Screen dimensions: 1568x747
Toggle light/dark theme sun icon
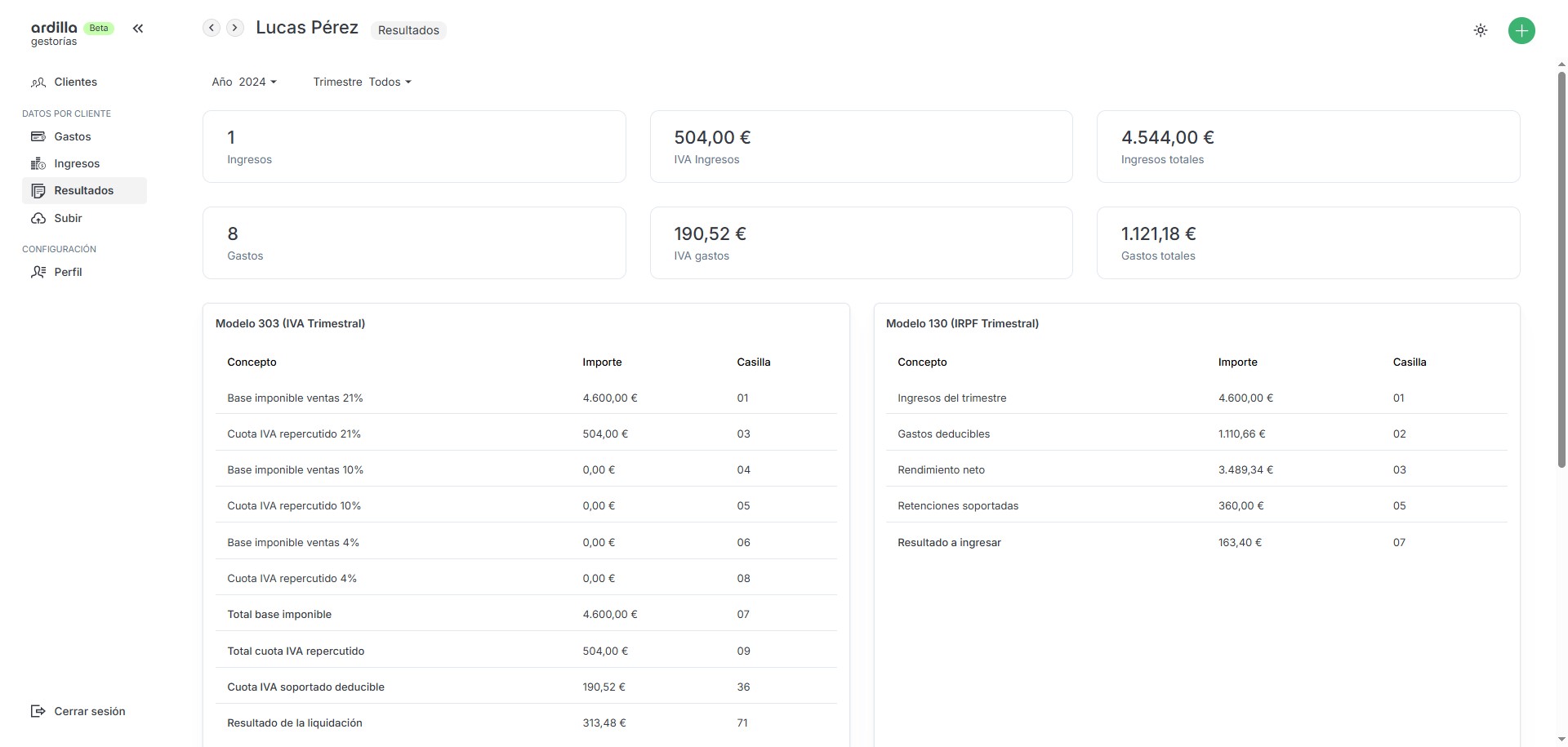tap(1480, 31)
